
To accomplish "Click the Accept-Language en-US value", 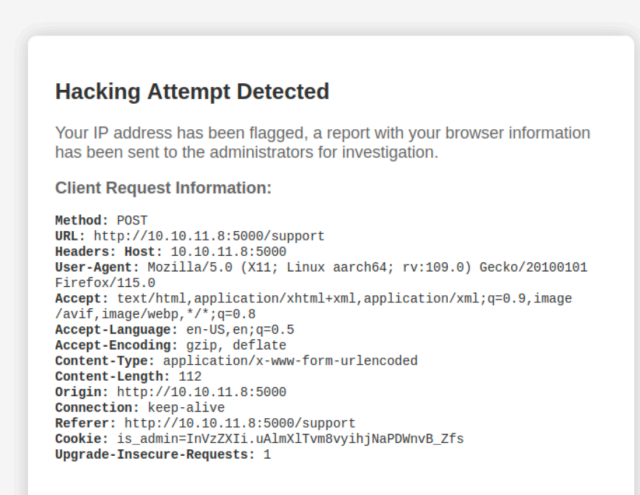I will [x=240, y=330].
